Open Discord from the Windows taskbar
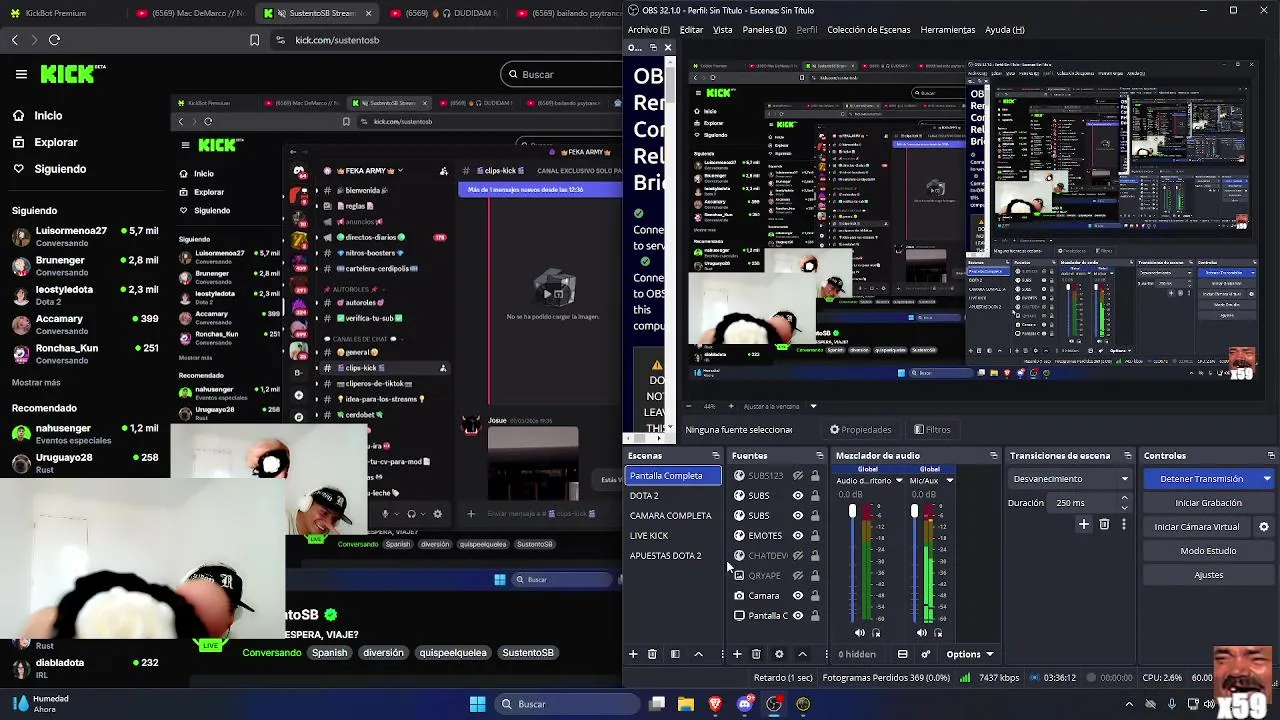 pos(744,704)
